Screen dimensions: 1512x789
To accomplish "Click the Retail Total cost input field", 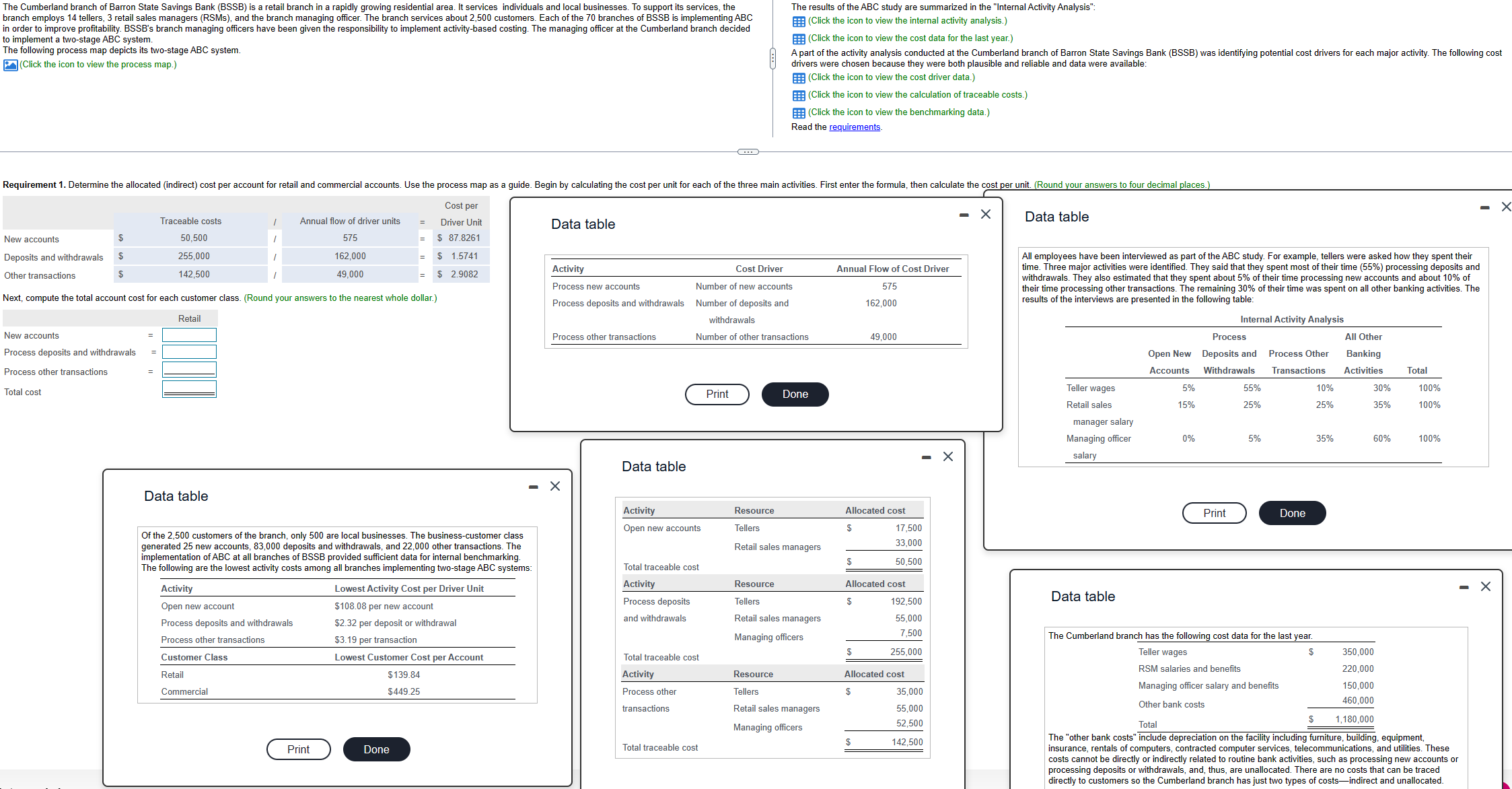I will coord(189,389).
